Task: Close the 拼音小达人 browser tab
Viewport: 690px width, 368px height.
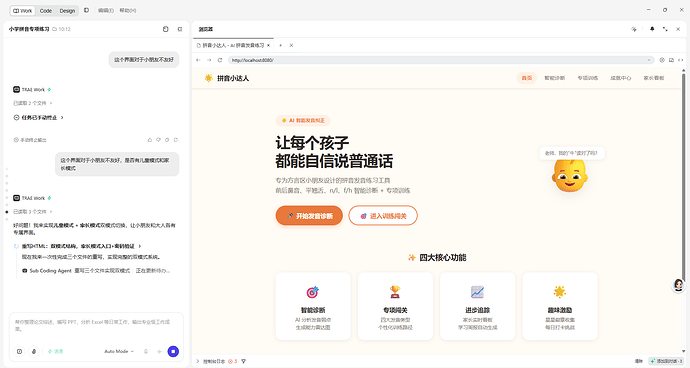Action: (x=268, y=45)
